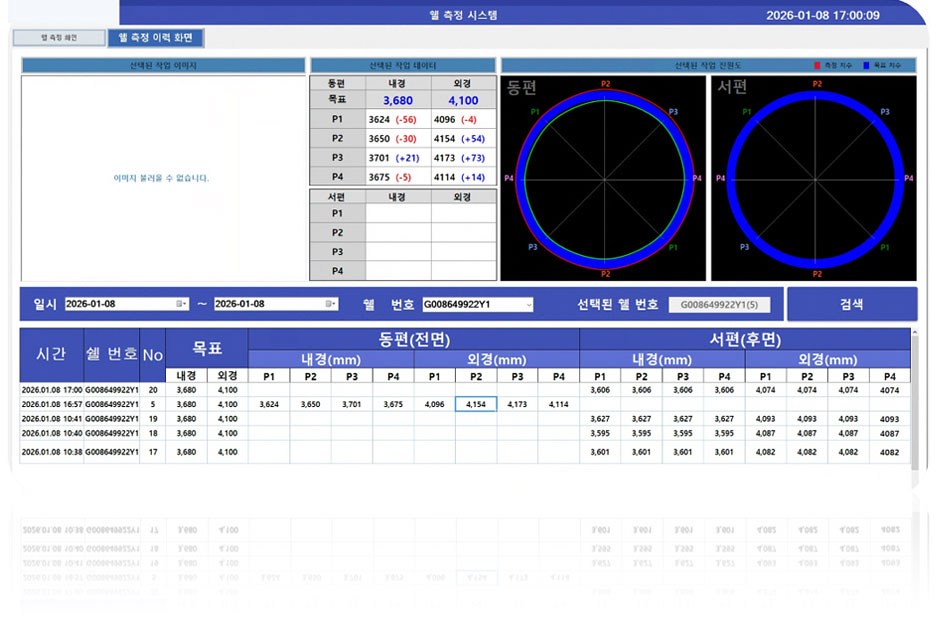Screen dimensions: 940x630
Task: Click the 3,606 west inner P1 cell in row 20
Action: coord(600,390)
